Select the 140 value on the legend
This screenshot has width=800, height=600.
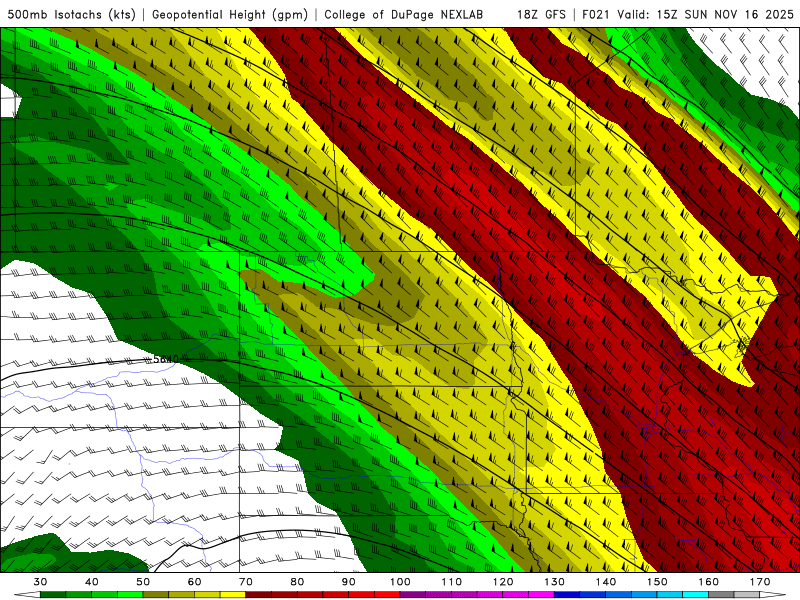606,582
